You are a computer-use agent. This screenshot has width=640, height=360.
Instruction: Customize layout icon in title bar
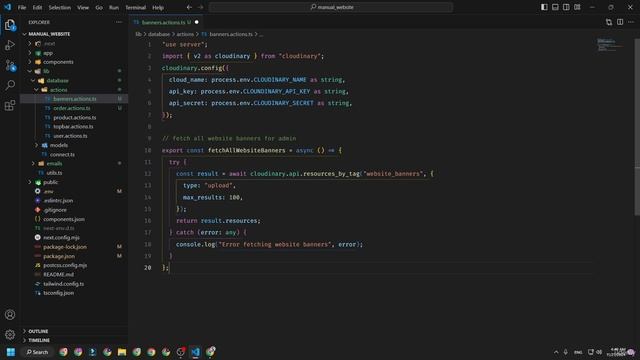click(x=577, y=7)
